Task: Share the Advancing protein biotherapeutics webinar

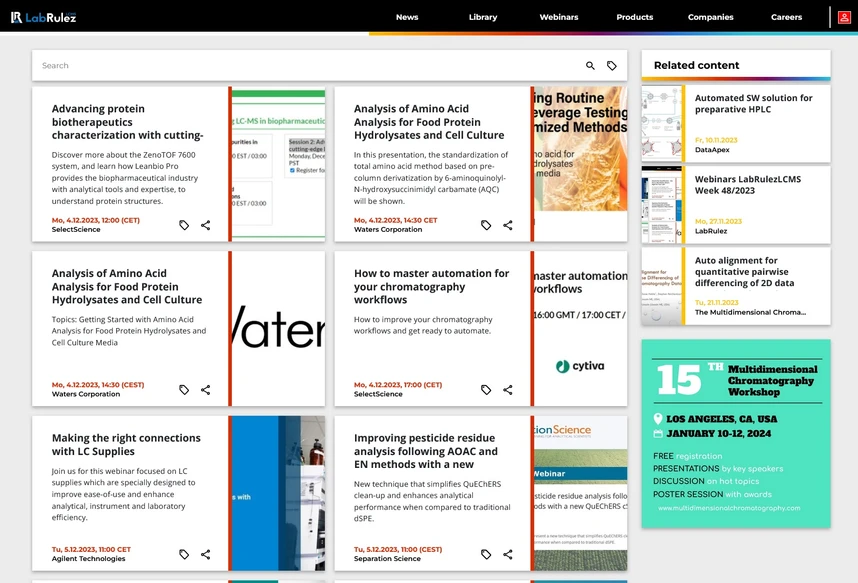Action: click(205, 225)
